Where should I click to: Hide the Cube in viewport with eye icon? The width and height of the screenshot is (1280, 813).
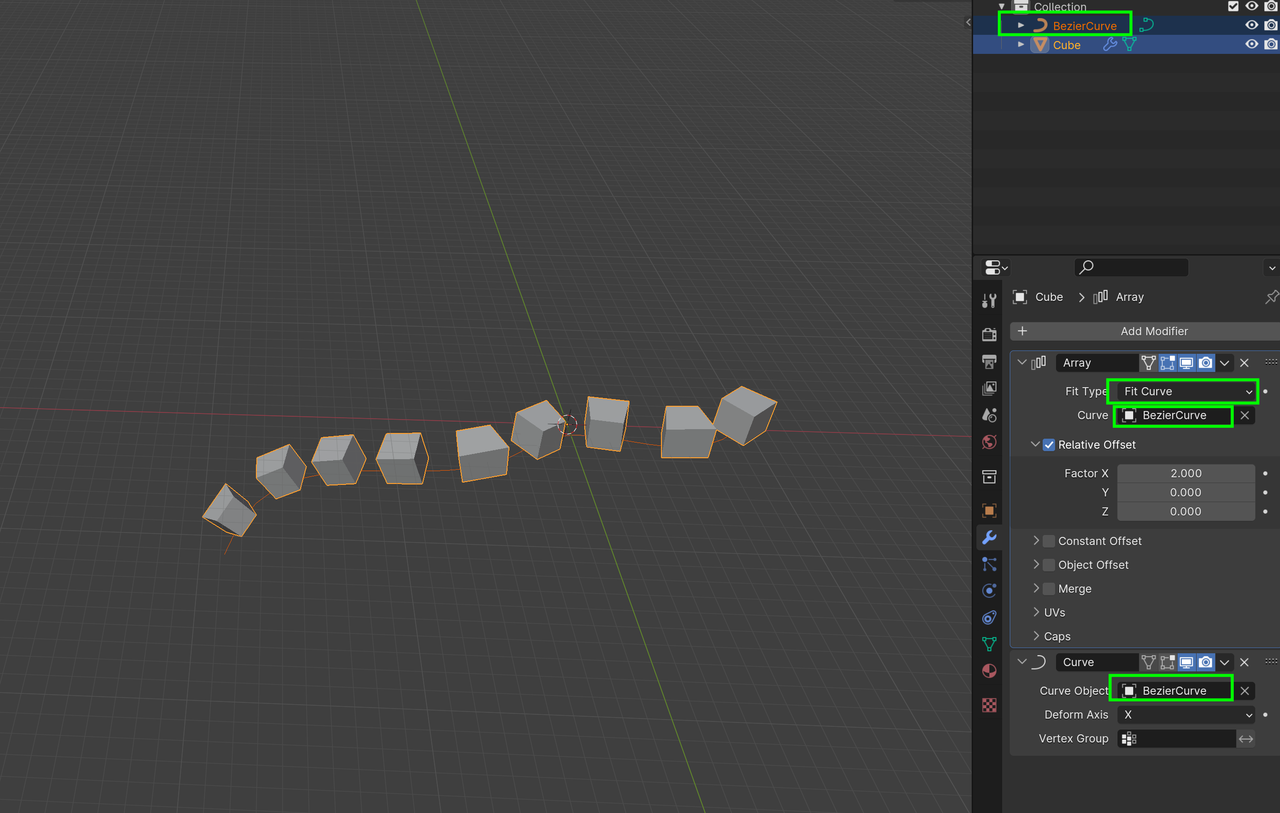click(1251, 44)
